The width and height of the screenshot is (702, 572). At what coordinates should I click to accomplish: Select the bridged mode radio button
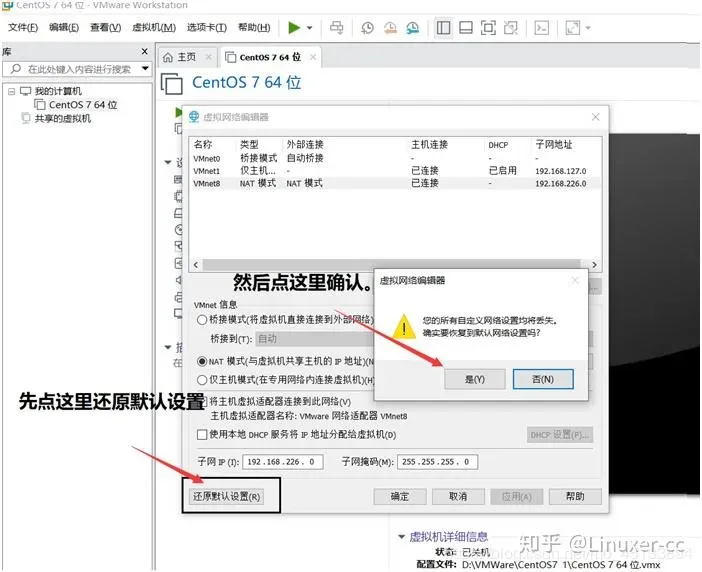[203, 320]
